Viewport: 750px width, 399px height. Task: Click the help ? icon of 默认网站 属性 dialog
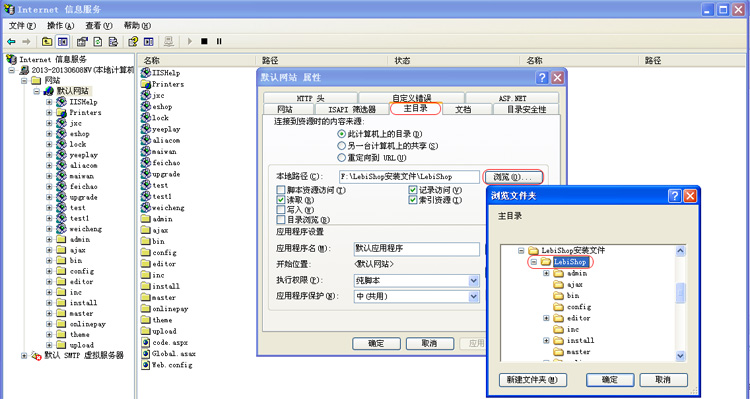[542, 78]
